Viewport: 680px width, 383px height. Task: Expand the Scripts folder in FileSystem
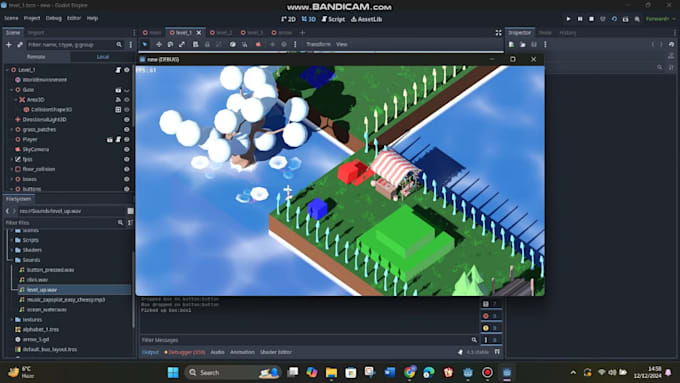[x=12, y=240]
